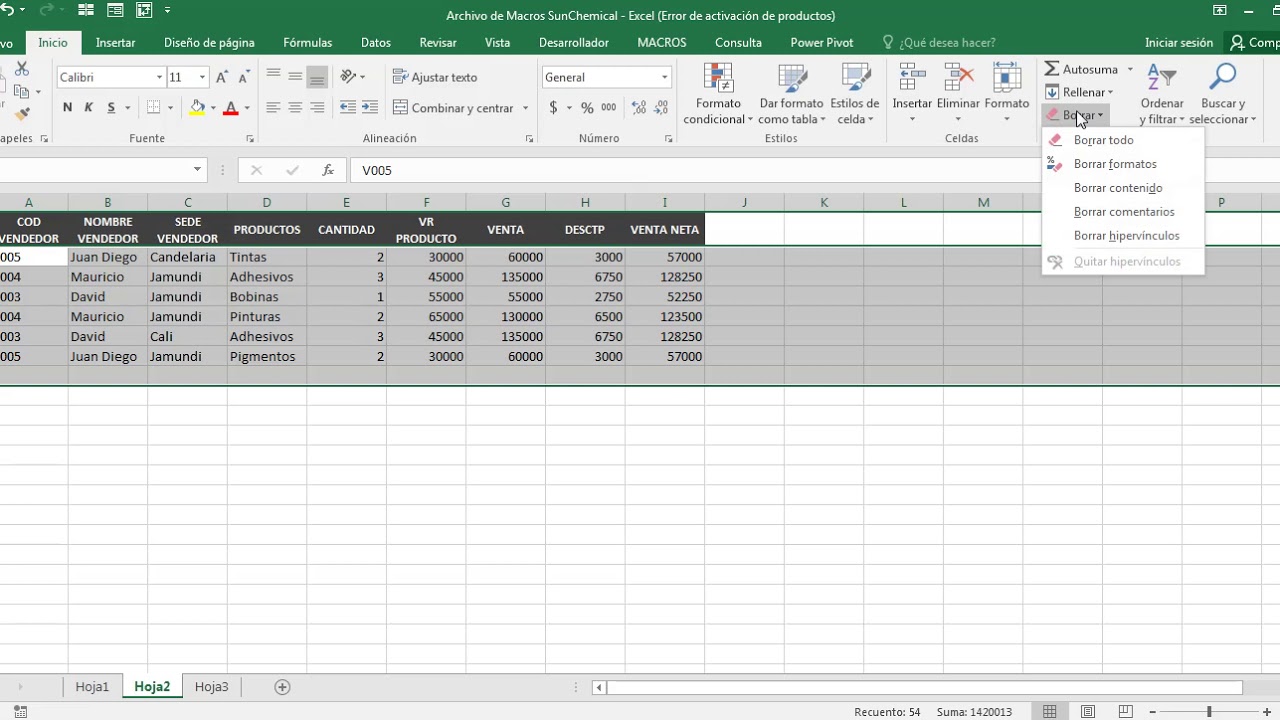Switch to Normal view icon
Image resolution: width=1280 pixels, height=720 pixels.
click(1049, 712)
